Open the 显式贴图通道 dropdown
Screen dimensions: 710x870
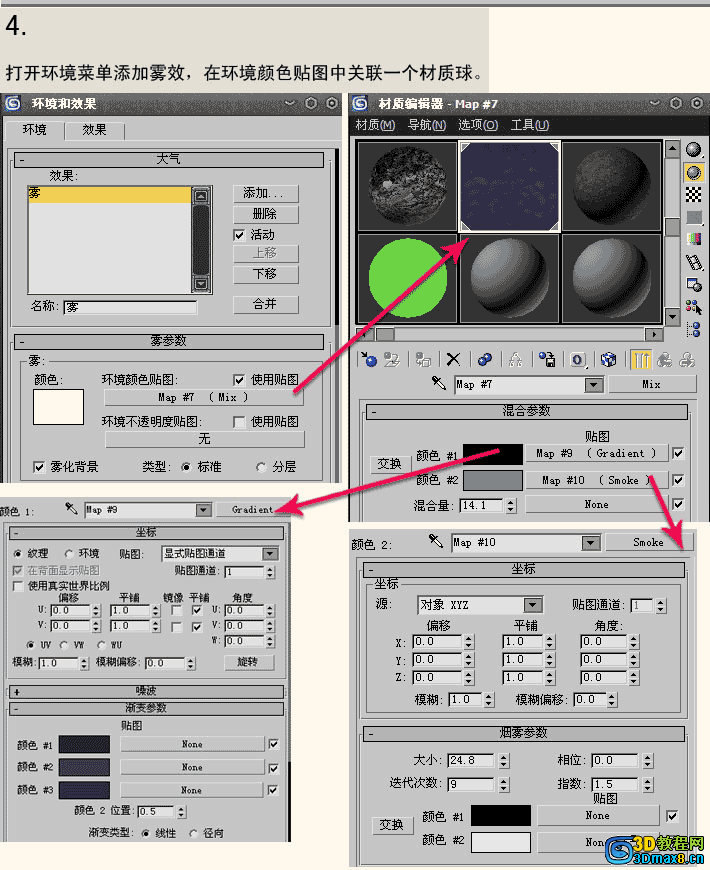pyautogui.click(x=270, y=554)
